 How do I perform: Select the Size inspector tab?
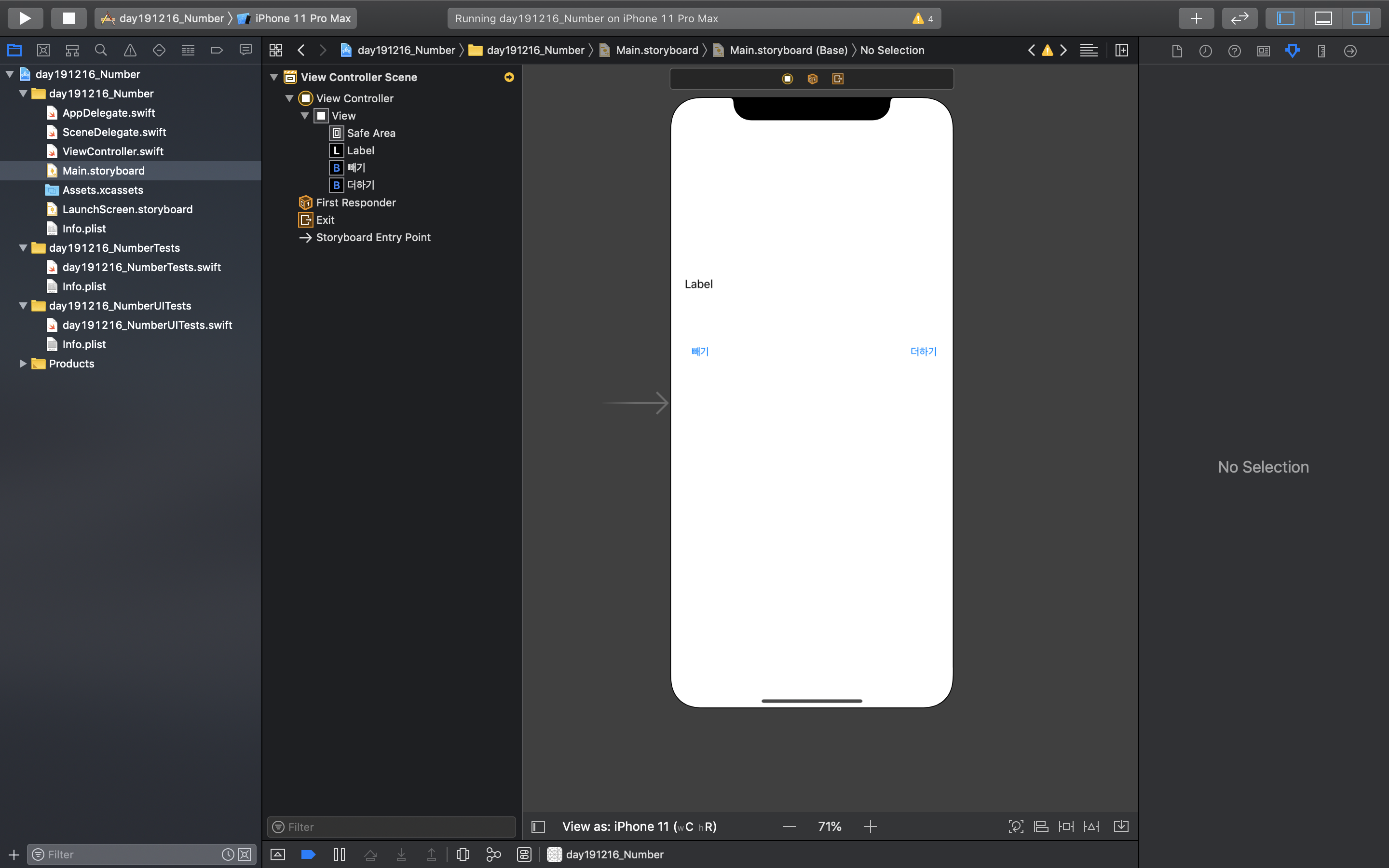pyautogui.click(x=1321, y=51)
